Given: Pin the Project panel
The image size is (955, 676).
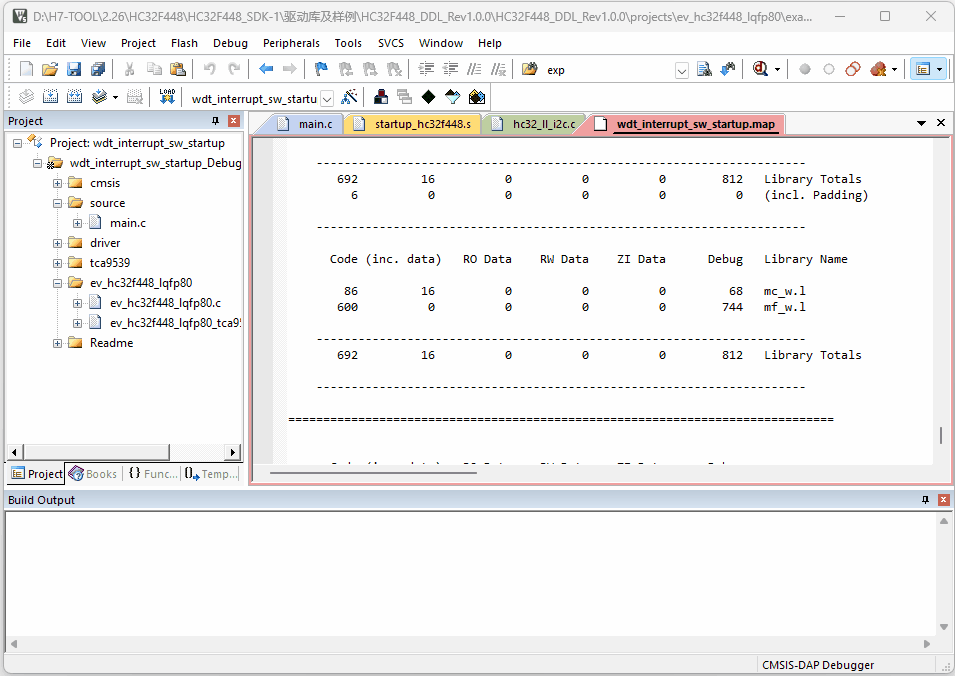Looking at the screenshot, I should coord(215,121).
